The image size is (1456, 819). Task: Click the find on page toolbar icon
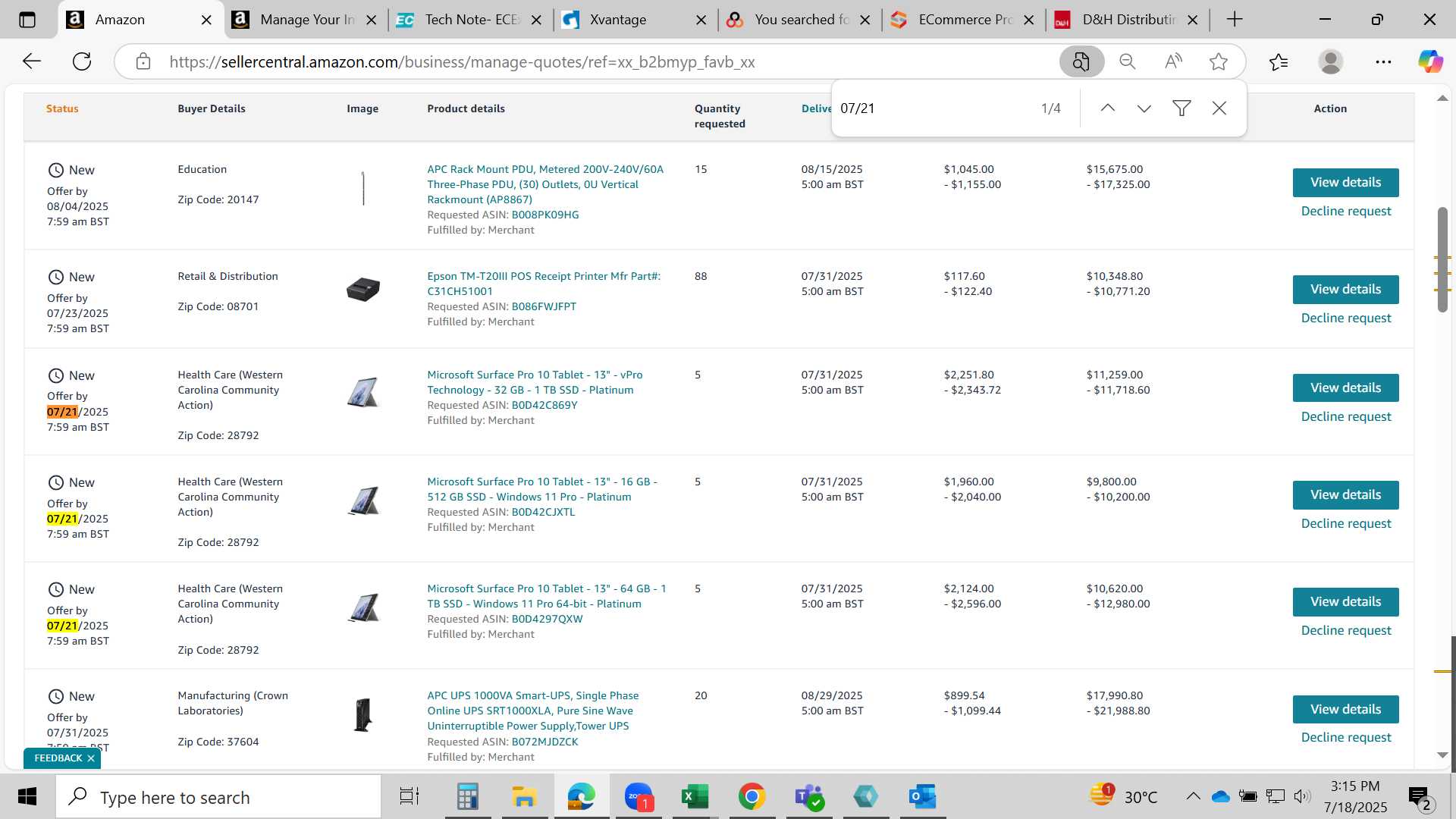click(x=1081, y=61)
